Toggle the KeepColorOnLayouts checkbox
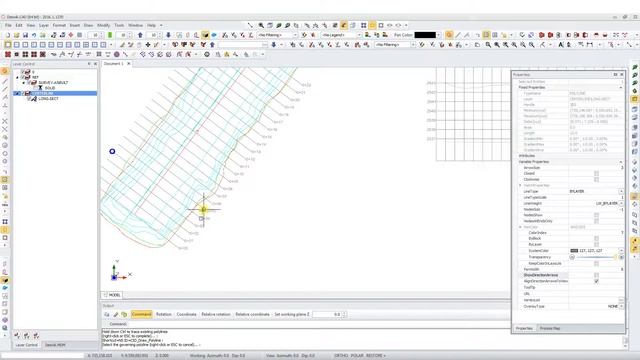640x360 pixels. tap(596, 264)
